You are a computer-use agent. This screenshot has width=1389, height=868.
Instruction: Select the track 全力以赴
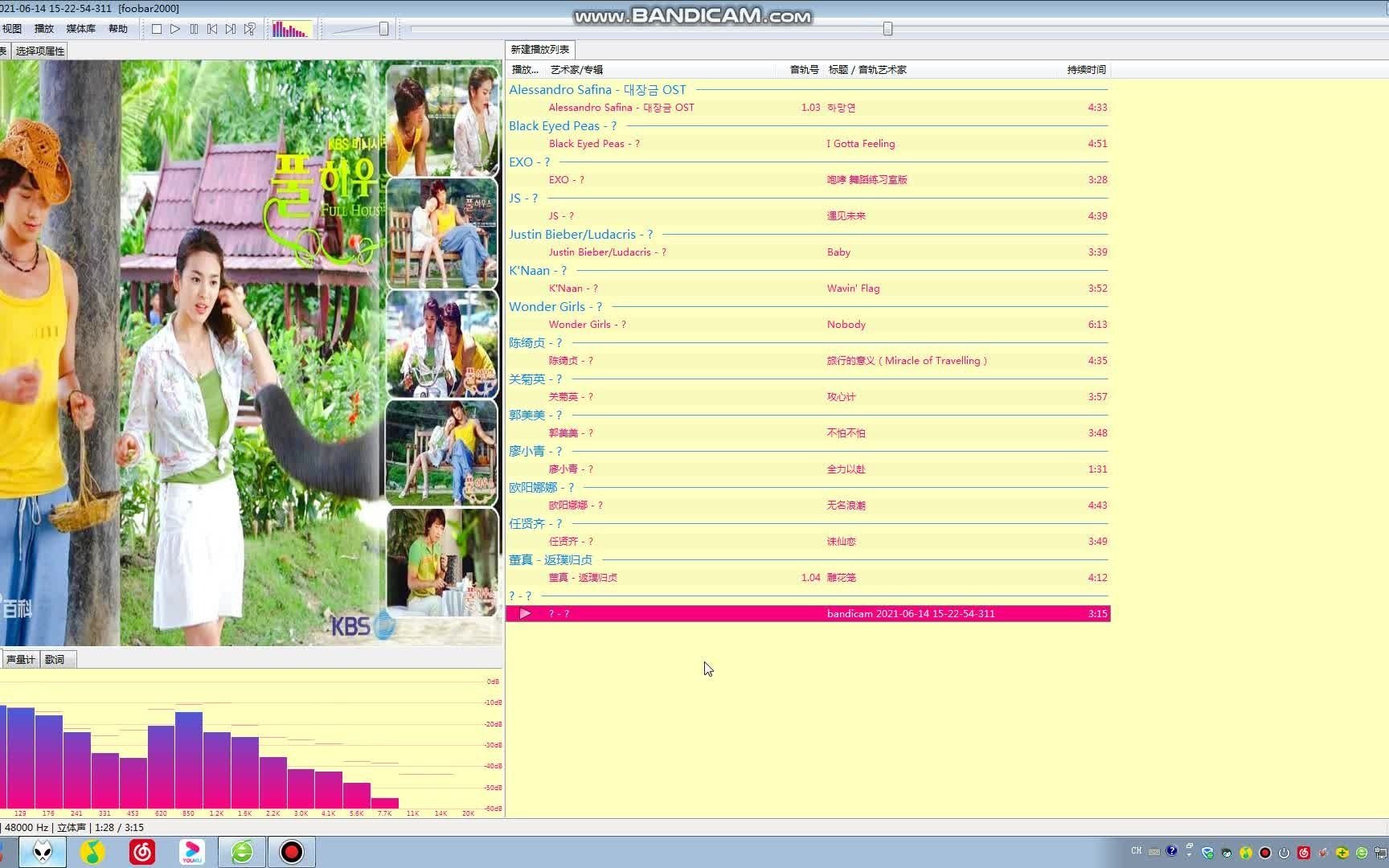808,469
